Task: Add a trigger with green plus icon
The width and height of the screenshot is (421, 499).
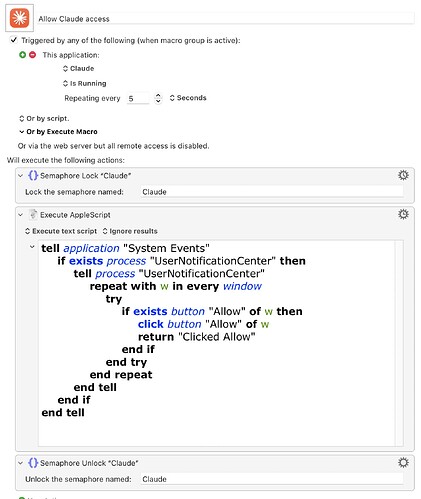Action: tap(22, 55)
